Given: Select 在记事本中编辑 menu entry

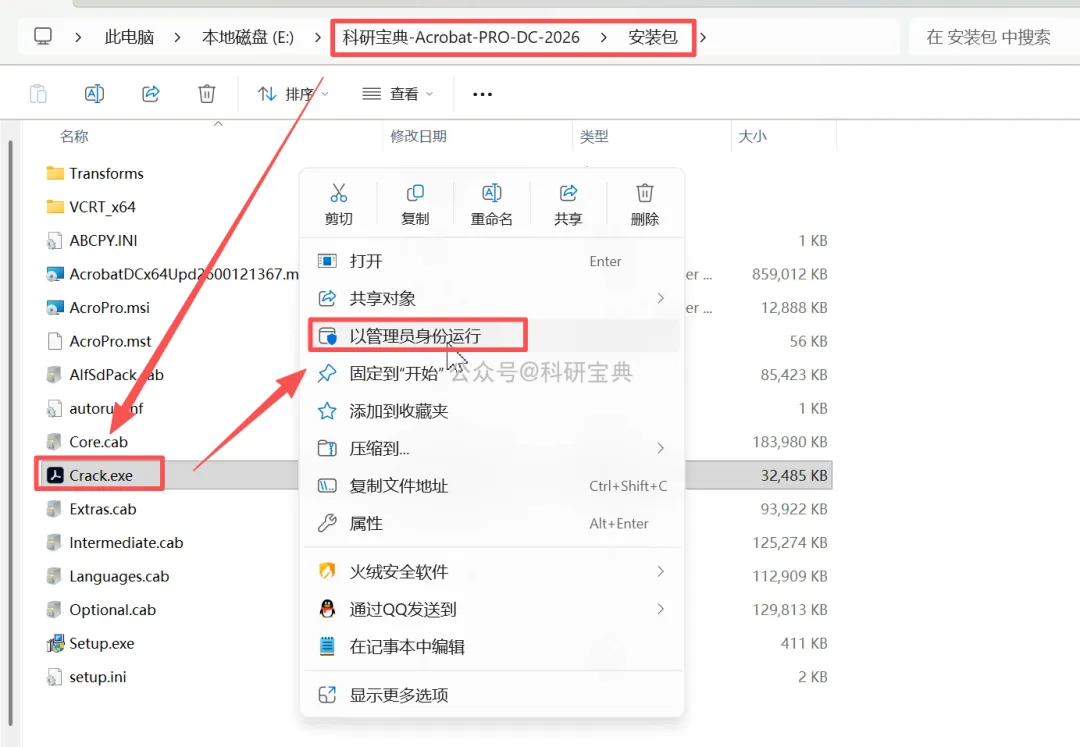Looking at the screenshot, I should click(492, 646).
